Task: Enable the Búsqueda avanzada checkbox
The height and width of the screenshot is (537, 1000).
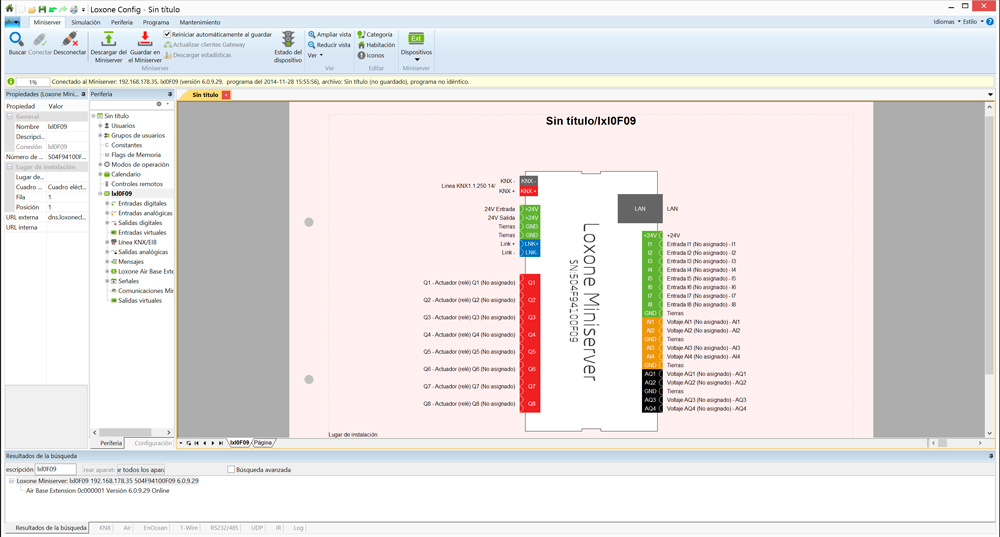Action: point(232,469)
